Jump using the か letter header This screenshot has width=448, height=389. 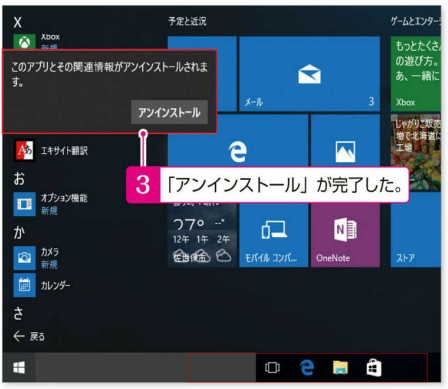pos(19,232)
